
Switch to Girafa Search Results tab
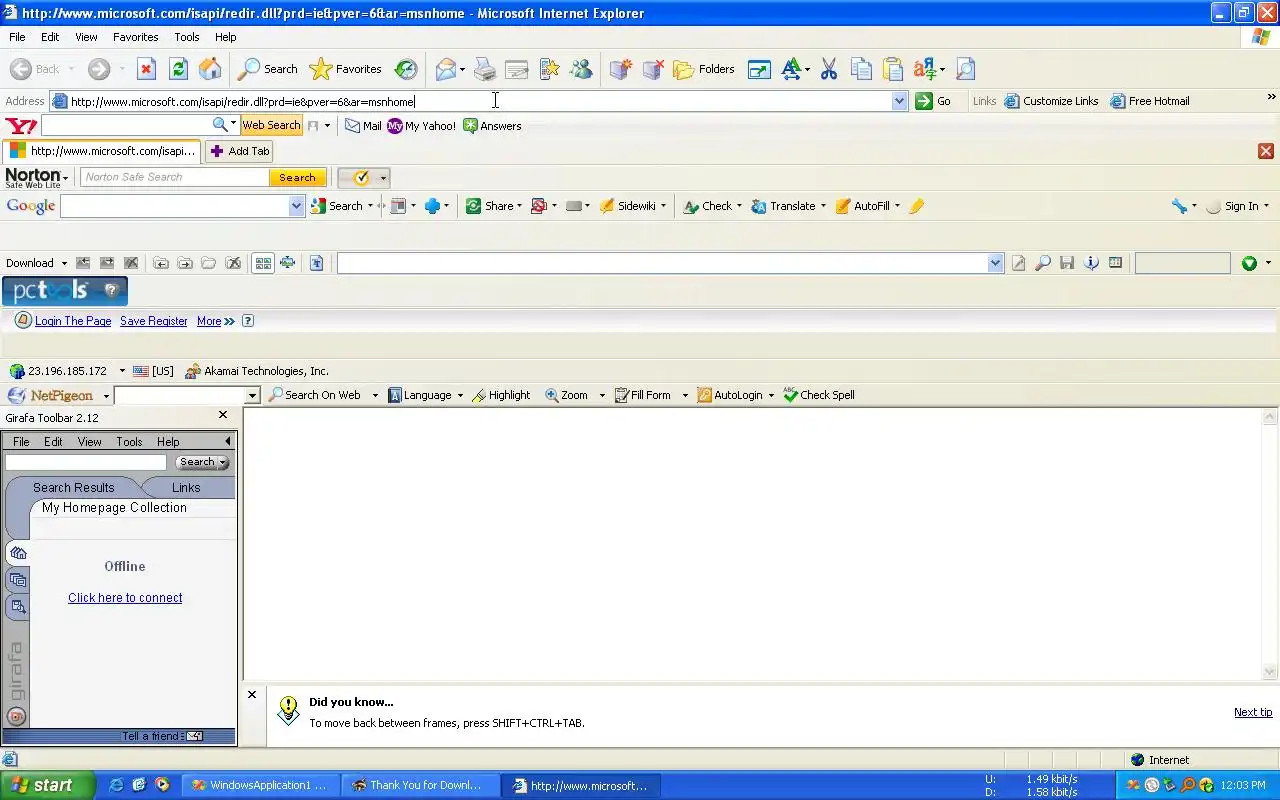point(73,488)
